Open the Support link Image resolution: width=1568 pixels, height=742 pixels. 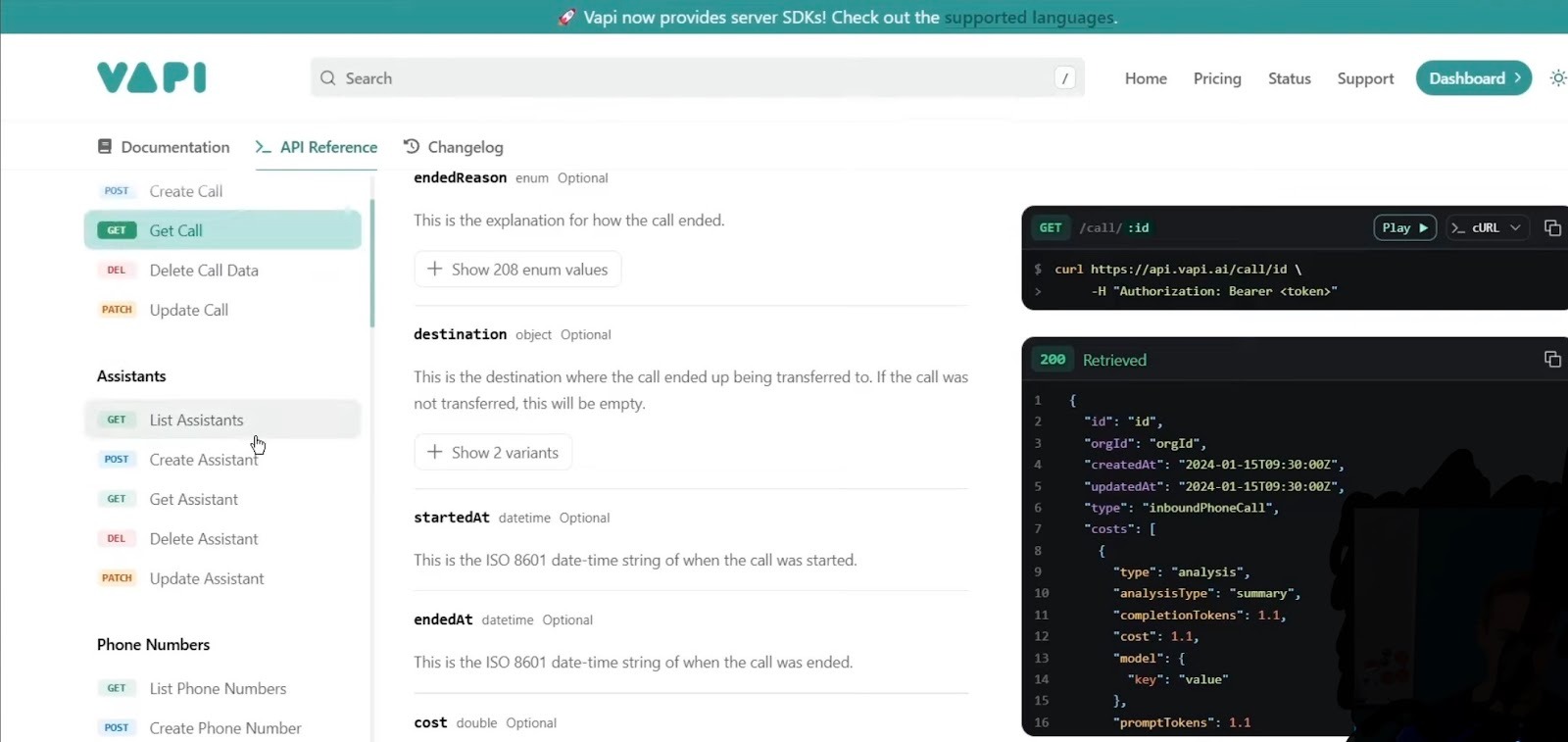[x=1365, y=78]
